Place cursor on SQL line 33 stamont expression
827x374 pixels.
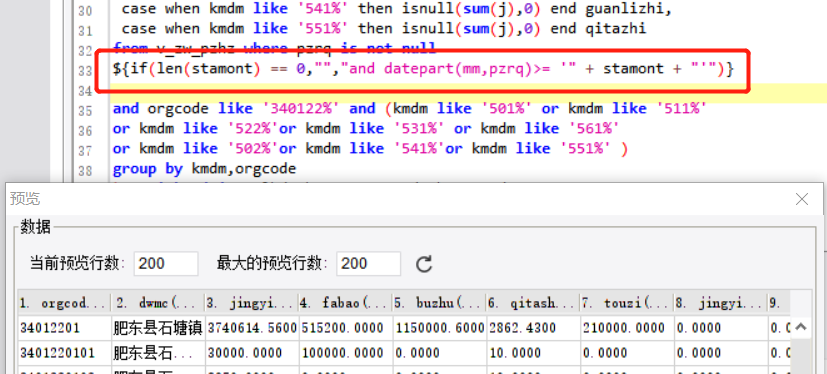point(423,69)
